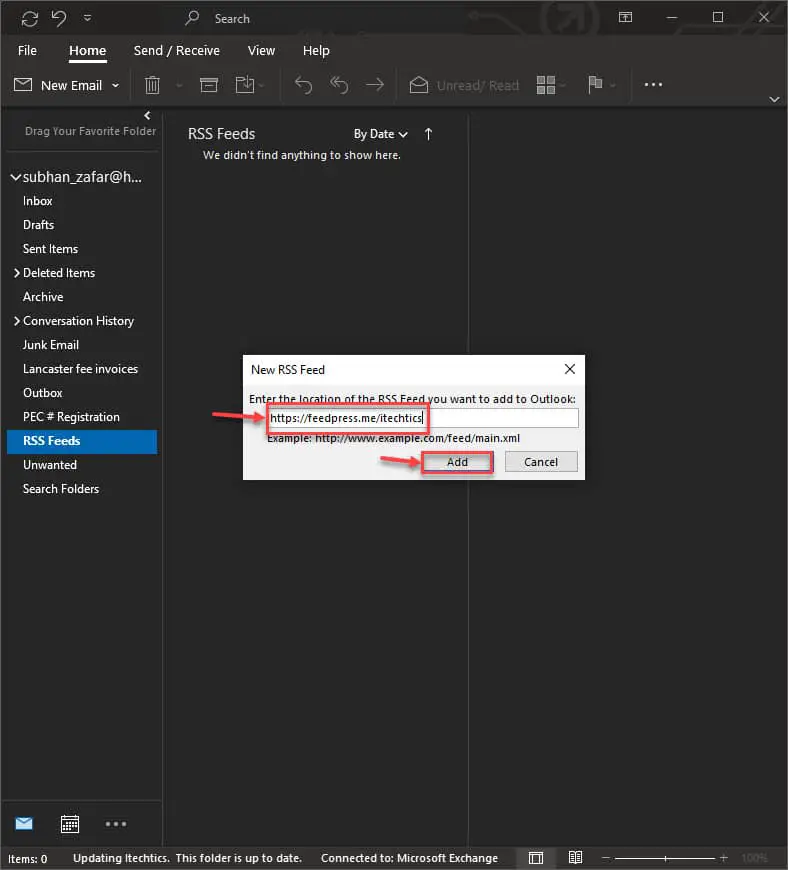Image resolution: width=788 pixels, height=870 pixels.
Task: Select the RSS Feeds folder
Action: pos(82,441)
